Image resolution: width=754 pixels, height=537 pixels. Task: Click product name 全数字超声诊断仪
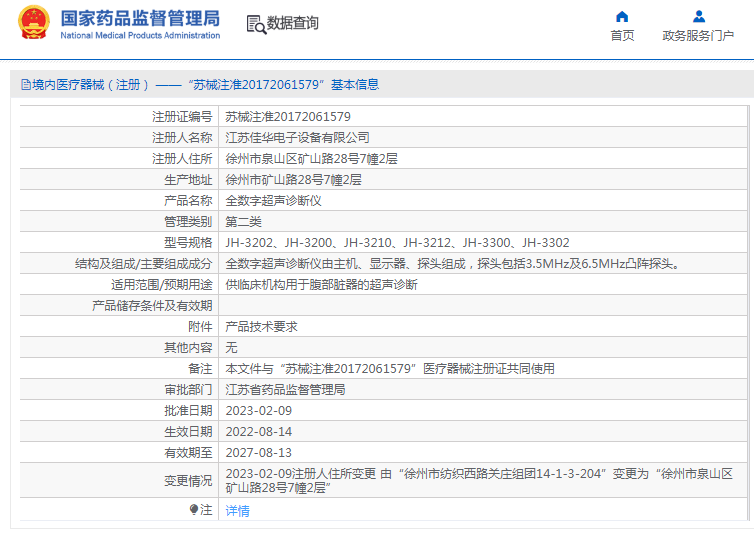[273, 201]
